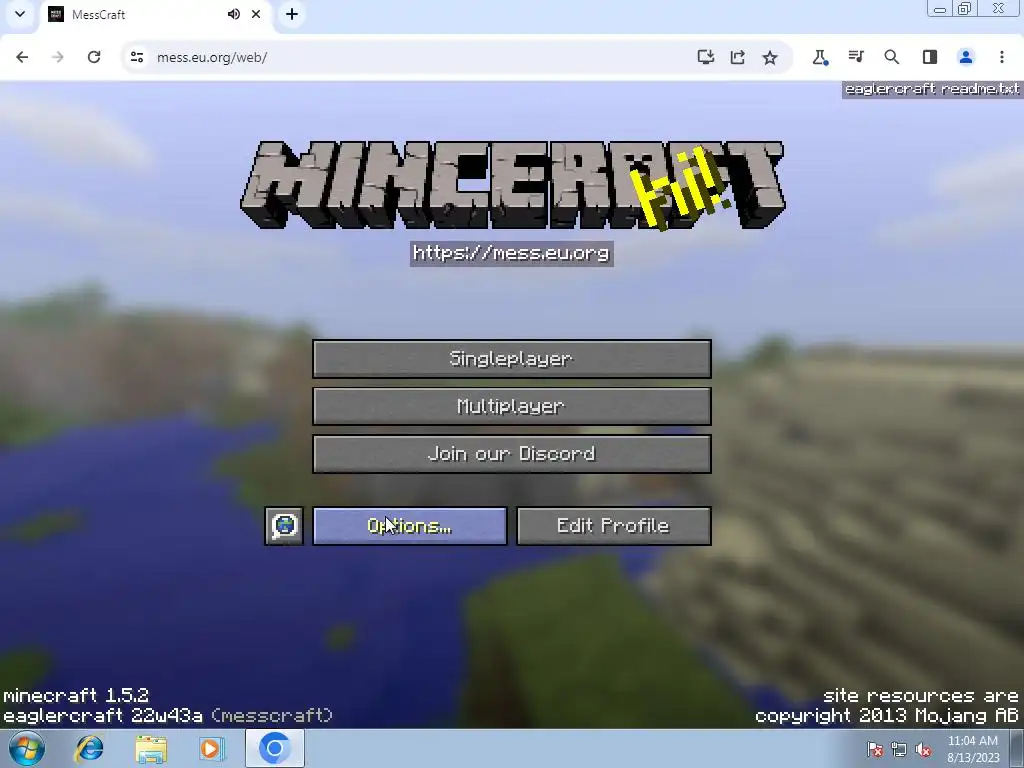This screenshot has height=768, width=1024.
Task: Open the Multiplayer menu
Action: [511, 406]
